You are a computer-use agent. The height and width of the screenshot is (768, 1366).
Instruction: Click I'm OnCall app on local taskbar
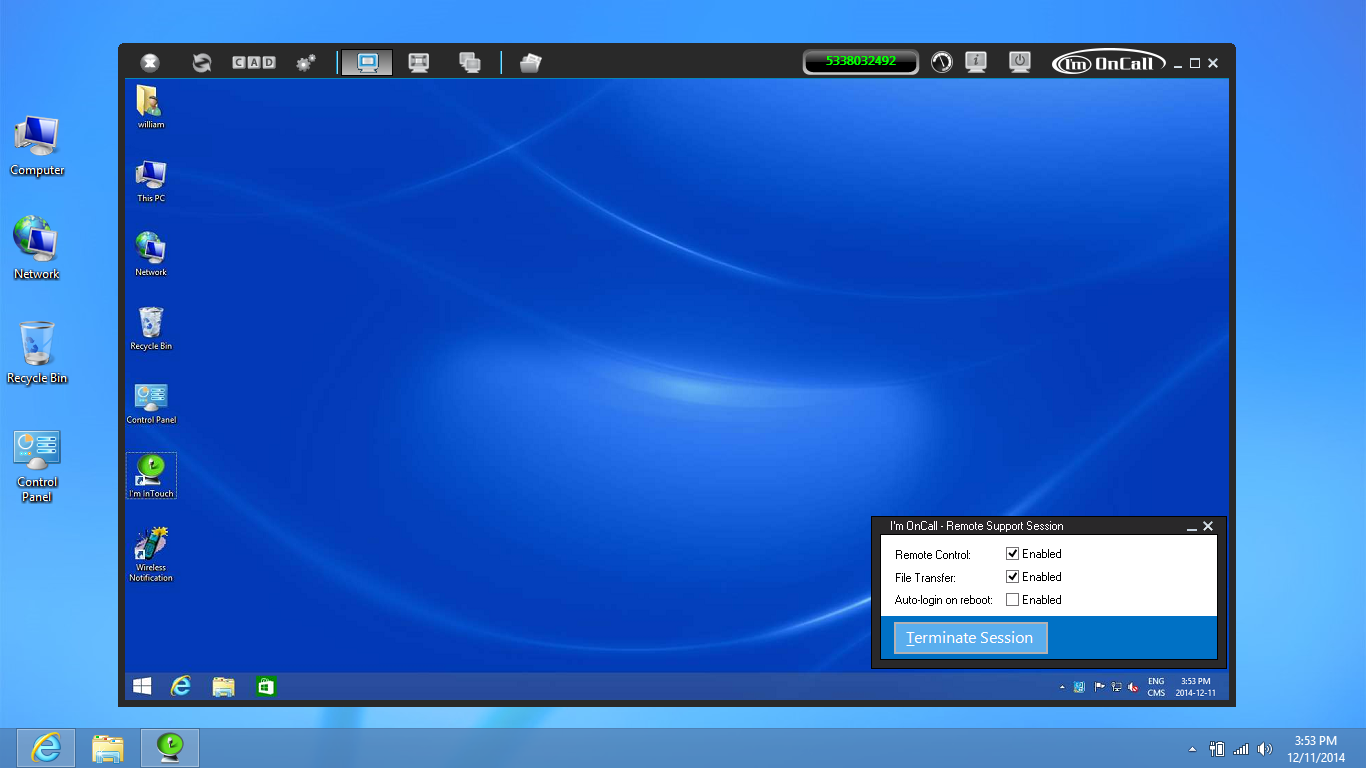click(x=170, y=748)
